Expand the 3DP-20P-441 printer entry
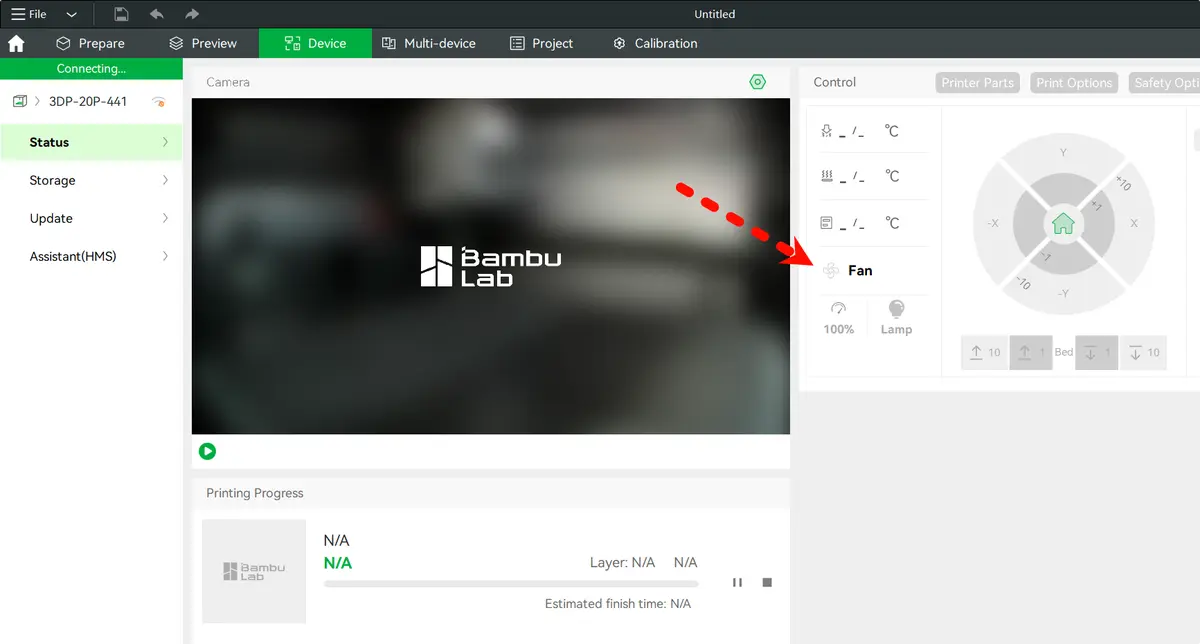The width and height of the screenshot is (1200, 644). pyautogui.click(x=37, y=101)
